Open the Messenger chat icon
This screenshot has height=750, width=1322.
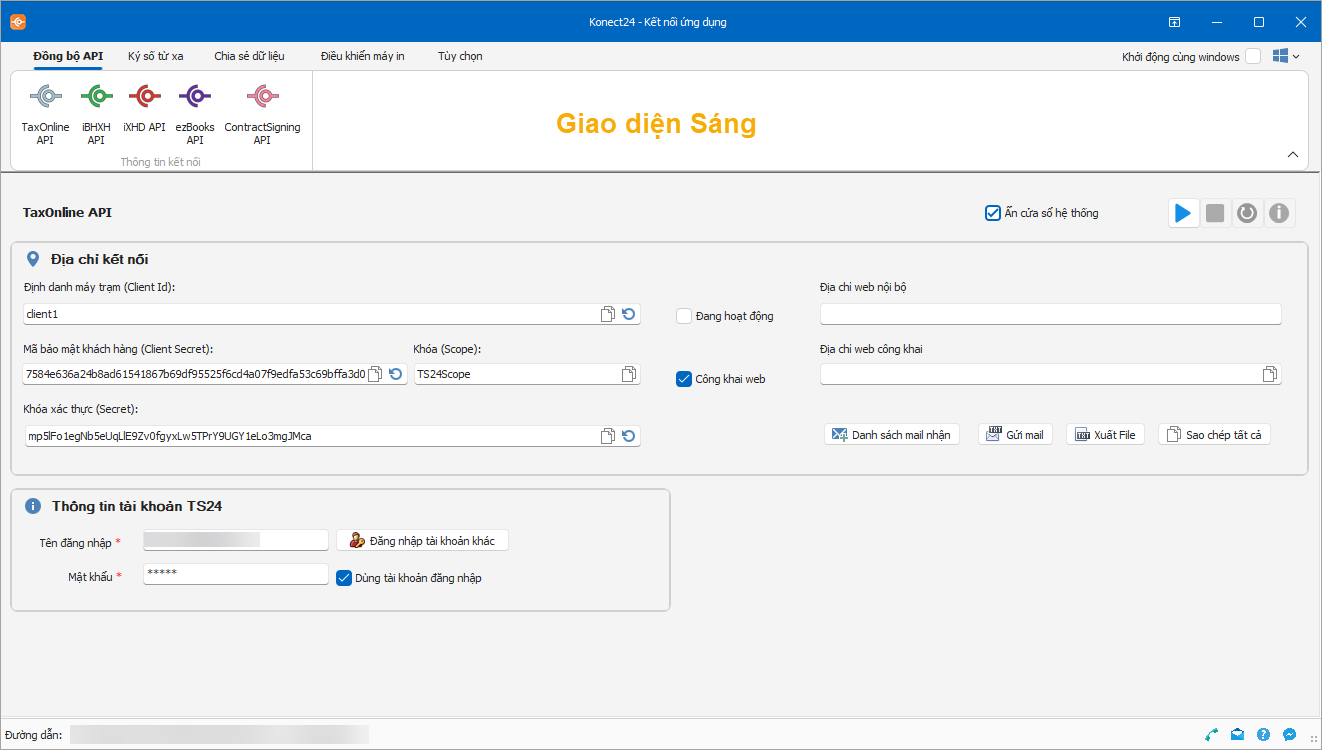[1290, 734]
